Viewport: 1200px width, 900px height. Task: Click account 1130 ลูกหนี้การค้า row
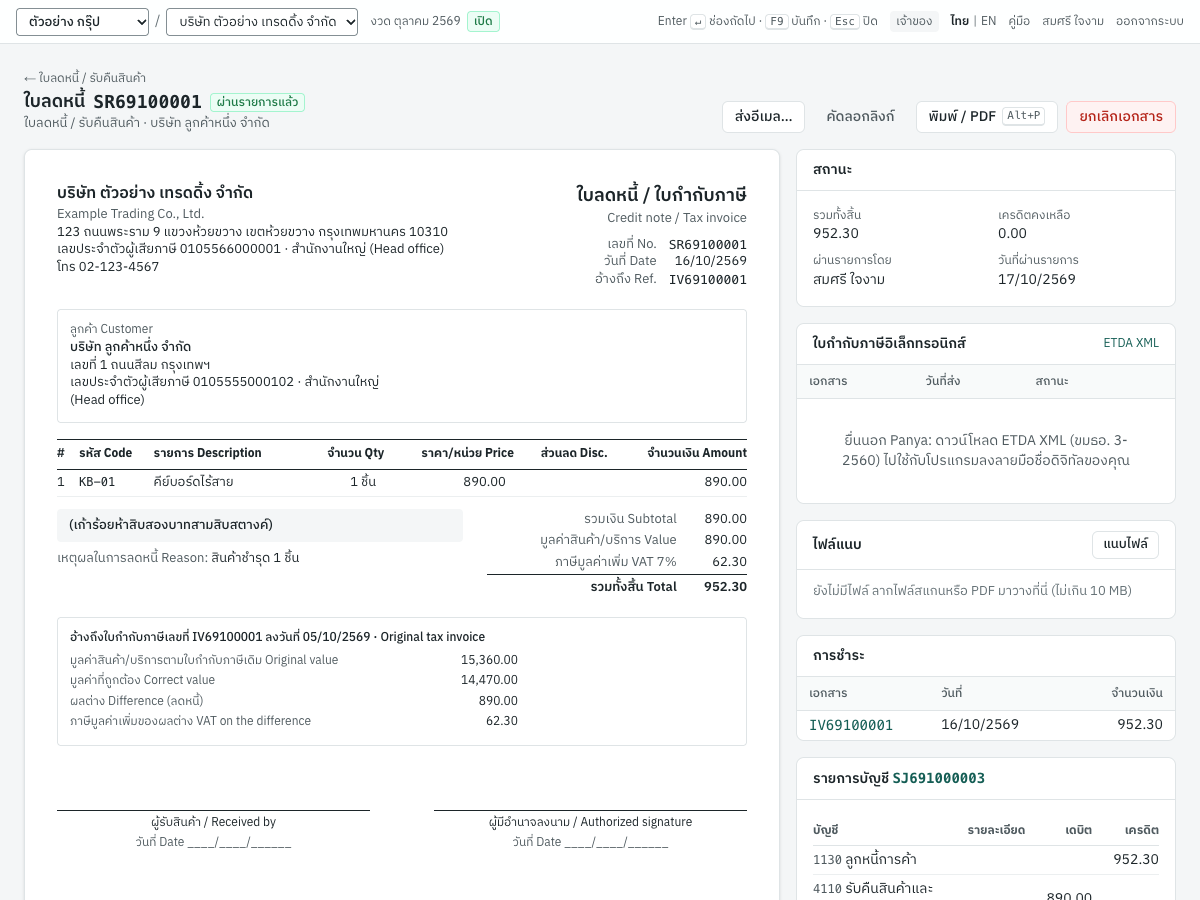[x=986, y=860]
